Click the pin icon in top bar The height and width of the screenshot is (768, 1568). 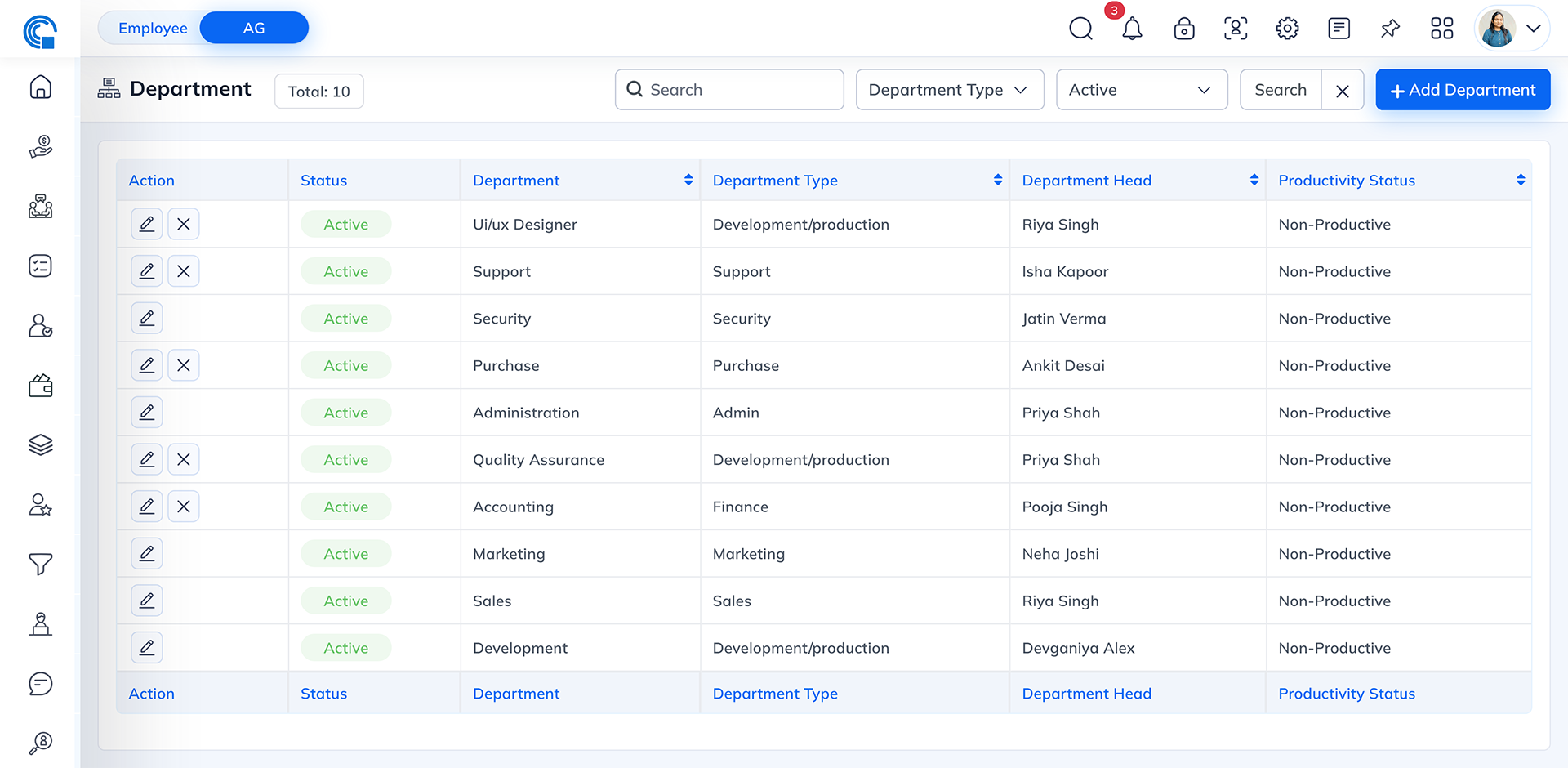[1390, 29]
